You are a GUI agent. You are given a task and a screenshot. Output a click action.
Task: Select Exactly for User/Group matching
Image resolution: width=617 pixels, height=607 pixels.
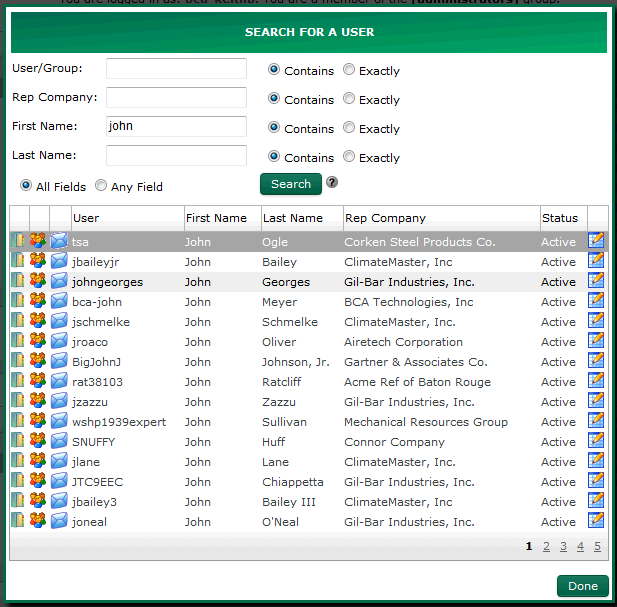pos(349,70)
